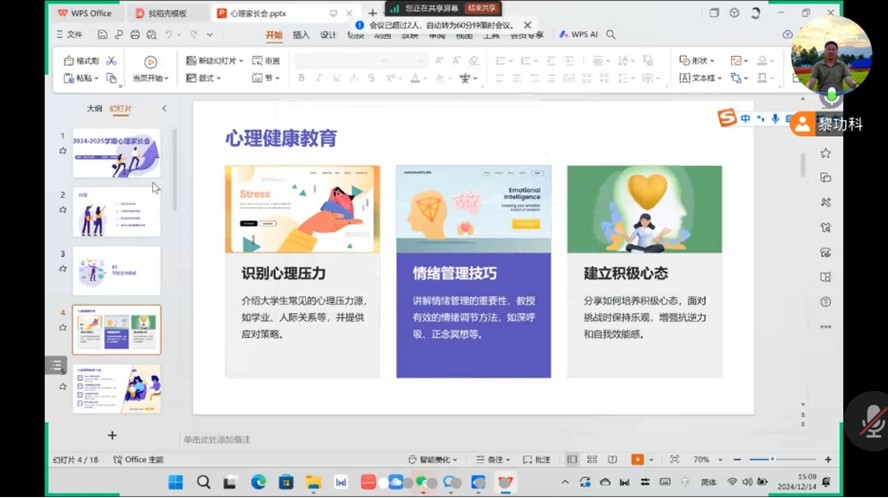Switch to slide sorter grid view

592,460
